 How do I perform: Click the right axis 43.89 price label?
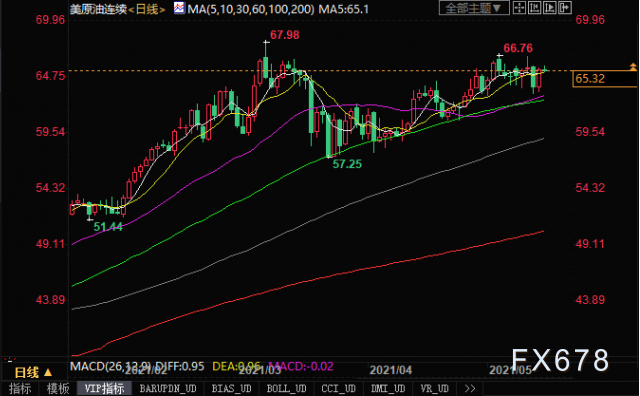[590, 300]
